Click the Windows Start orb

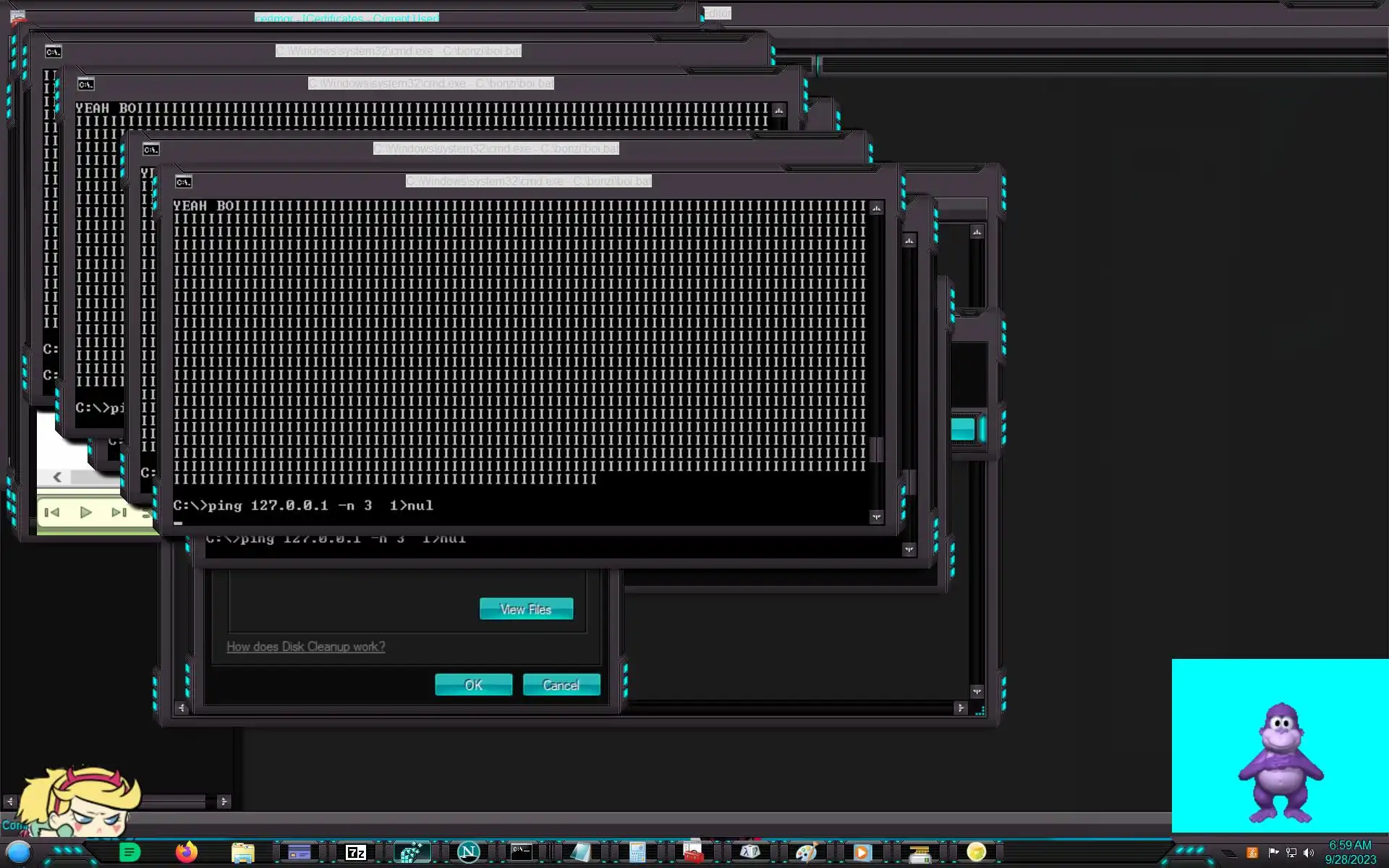[19, 853]
